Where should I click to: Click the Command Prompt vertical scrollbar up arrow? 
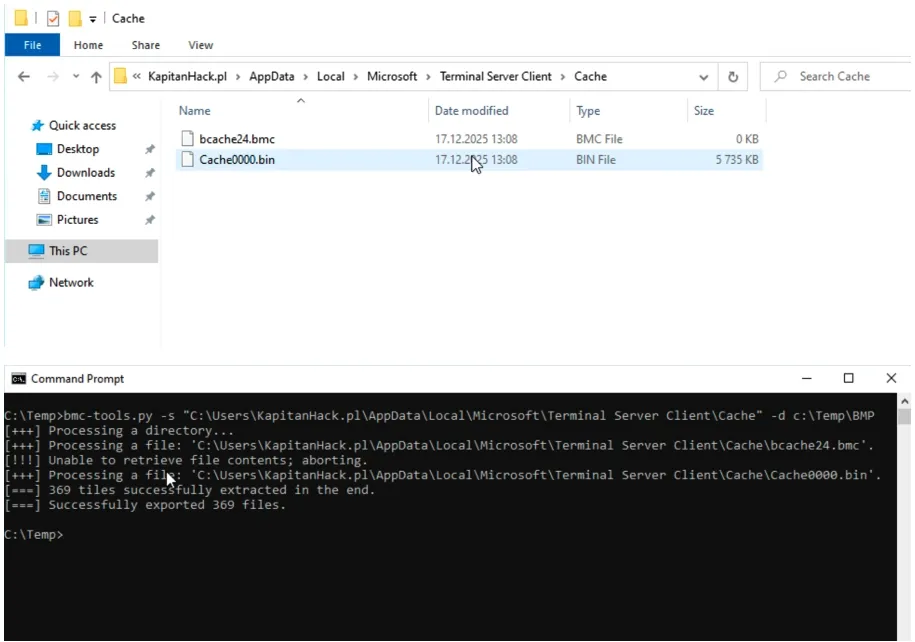coord(904,401)
